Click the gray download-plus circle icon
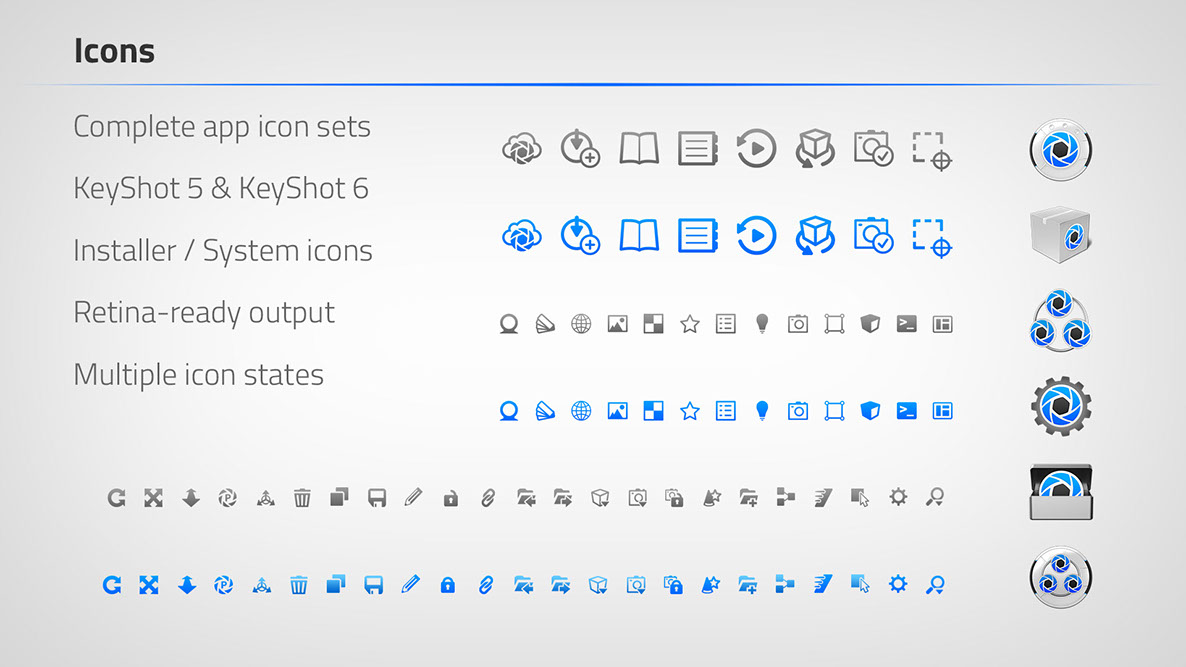 [580, 149]
